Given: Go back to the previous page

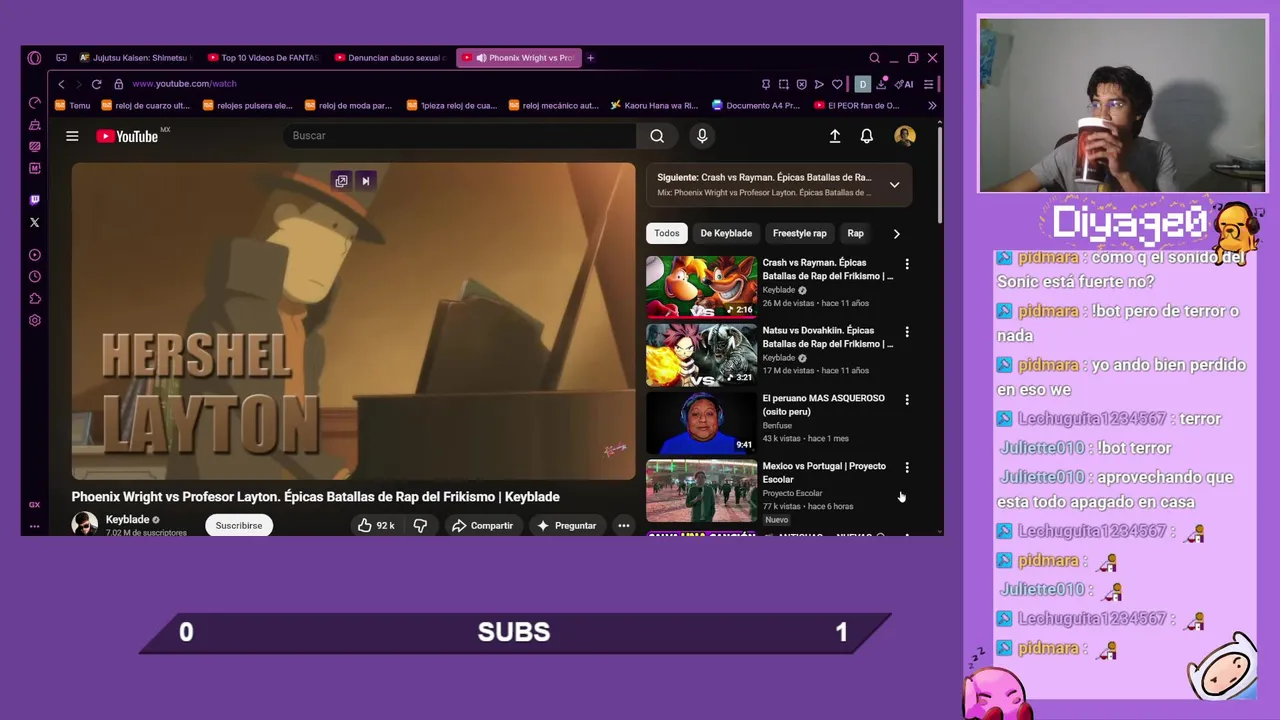Looking at the screenshot, I should [x=61, y=84].
